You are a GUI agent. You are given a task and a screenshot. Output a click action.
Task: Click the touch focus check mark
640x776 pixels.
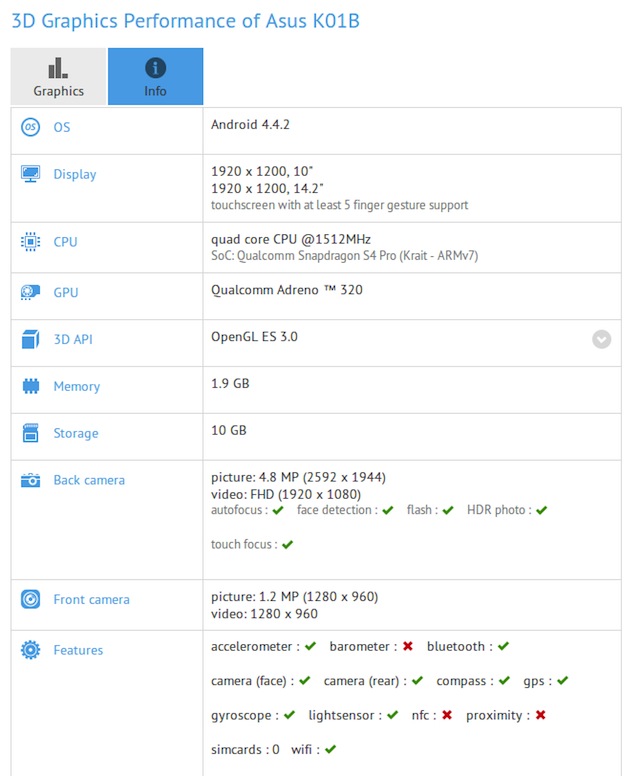coord(288,545)
